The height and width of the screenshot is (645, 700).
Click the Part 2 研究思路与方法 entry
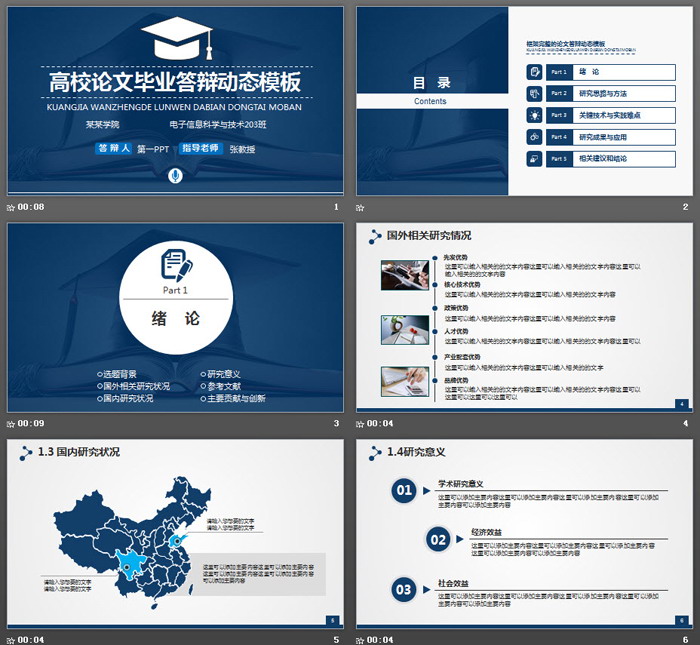[x=611, y=94]
